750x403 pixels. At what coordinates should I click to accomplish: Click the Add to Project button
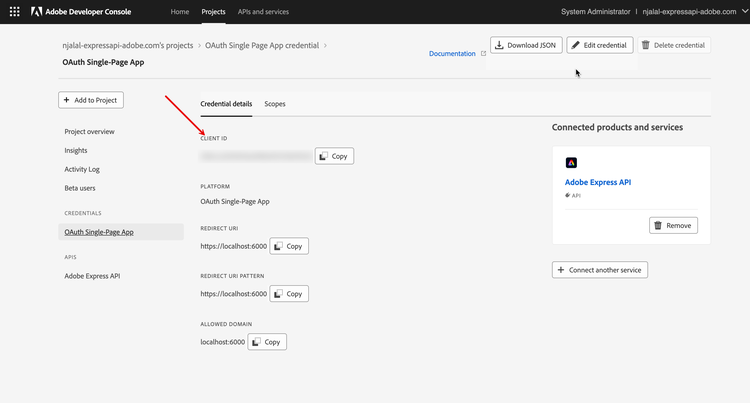click(x=91, y=100)
